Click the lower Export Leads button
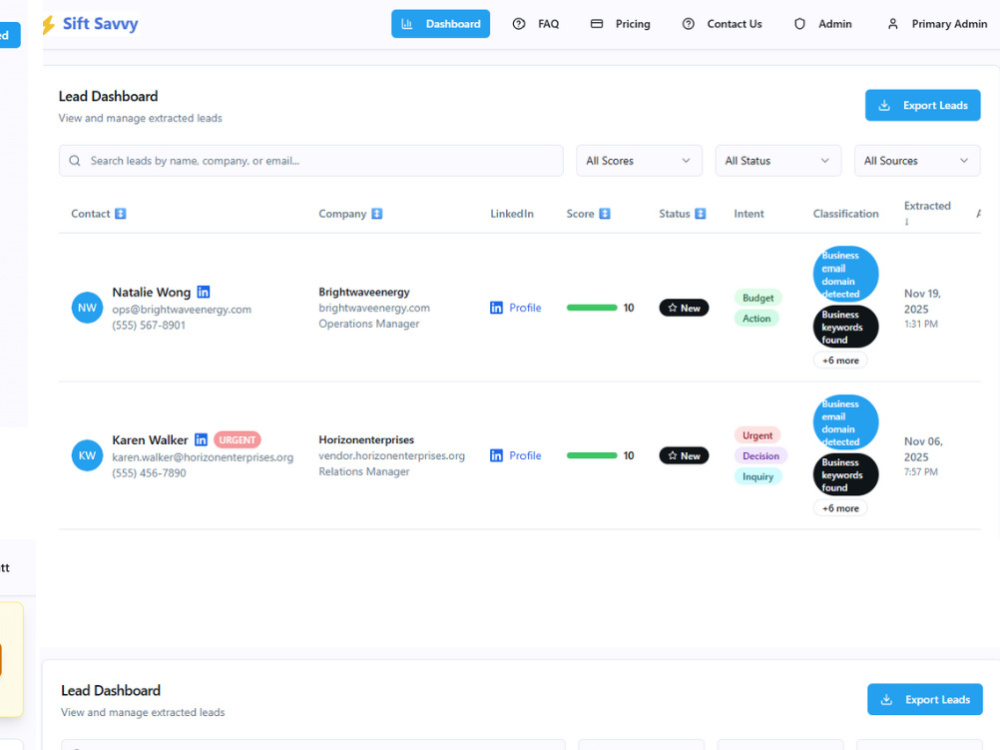1000x750 pixels. [925, 700]
